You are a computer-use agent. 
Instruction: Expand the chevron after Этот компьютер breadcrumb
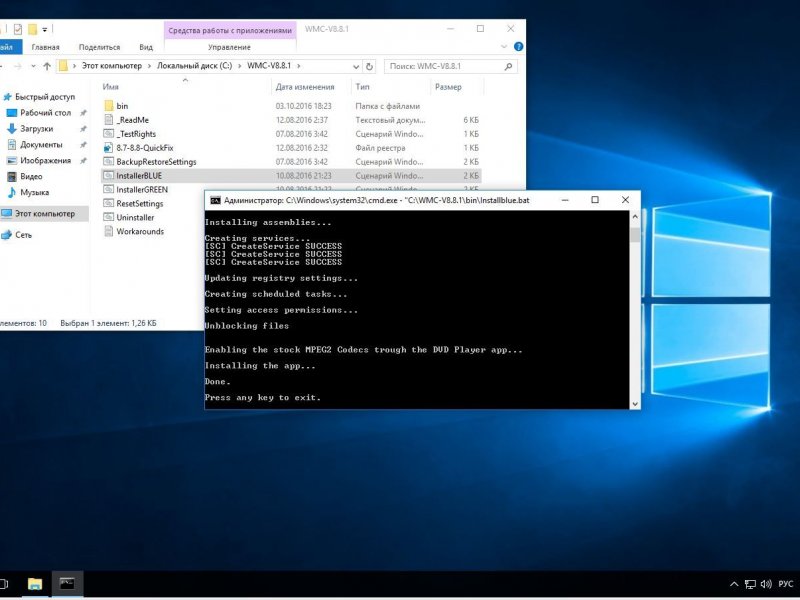[x=149, y=66]
